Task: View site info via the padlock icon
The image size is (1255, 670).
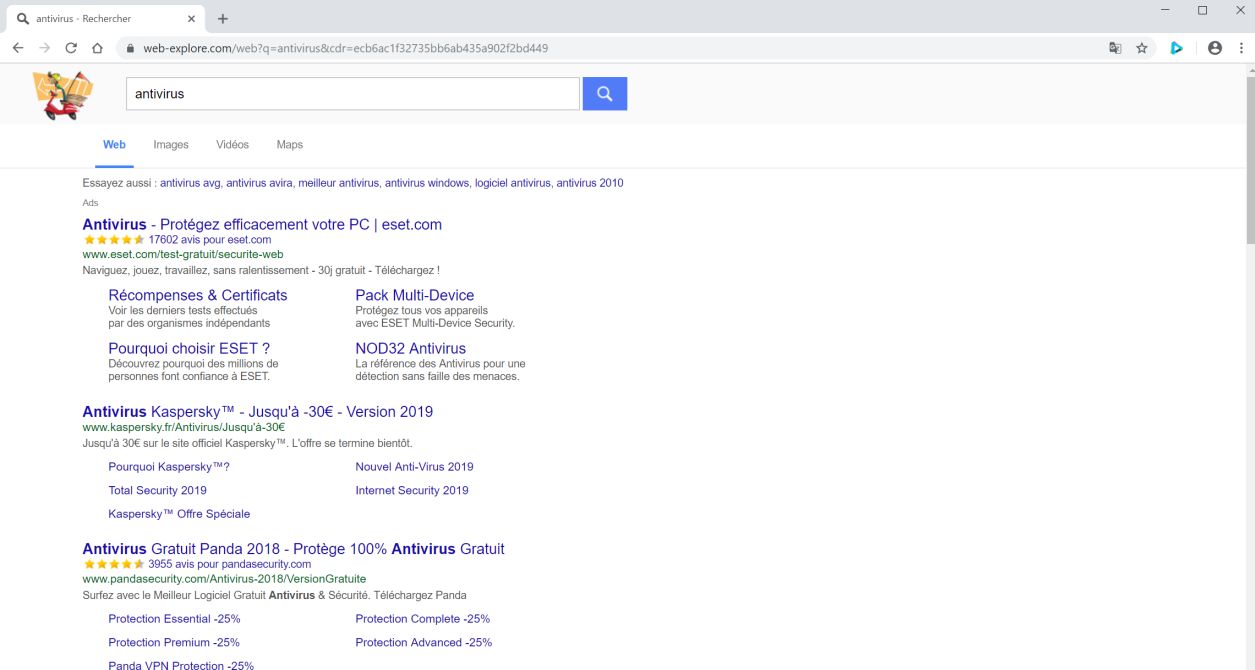Action: pyautogui.click(x=129, y=48)
